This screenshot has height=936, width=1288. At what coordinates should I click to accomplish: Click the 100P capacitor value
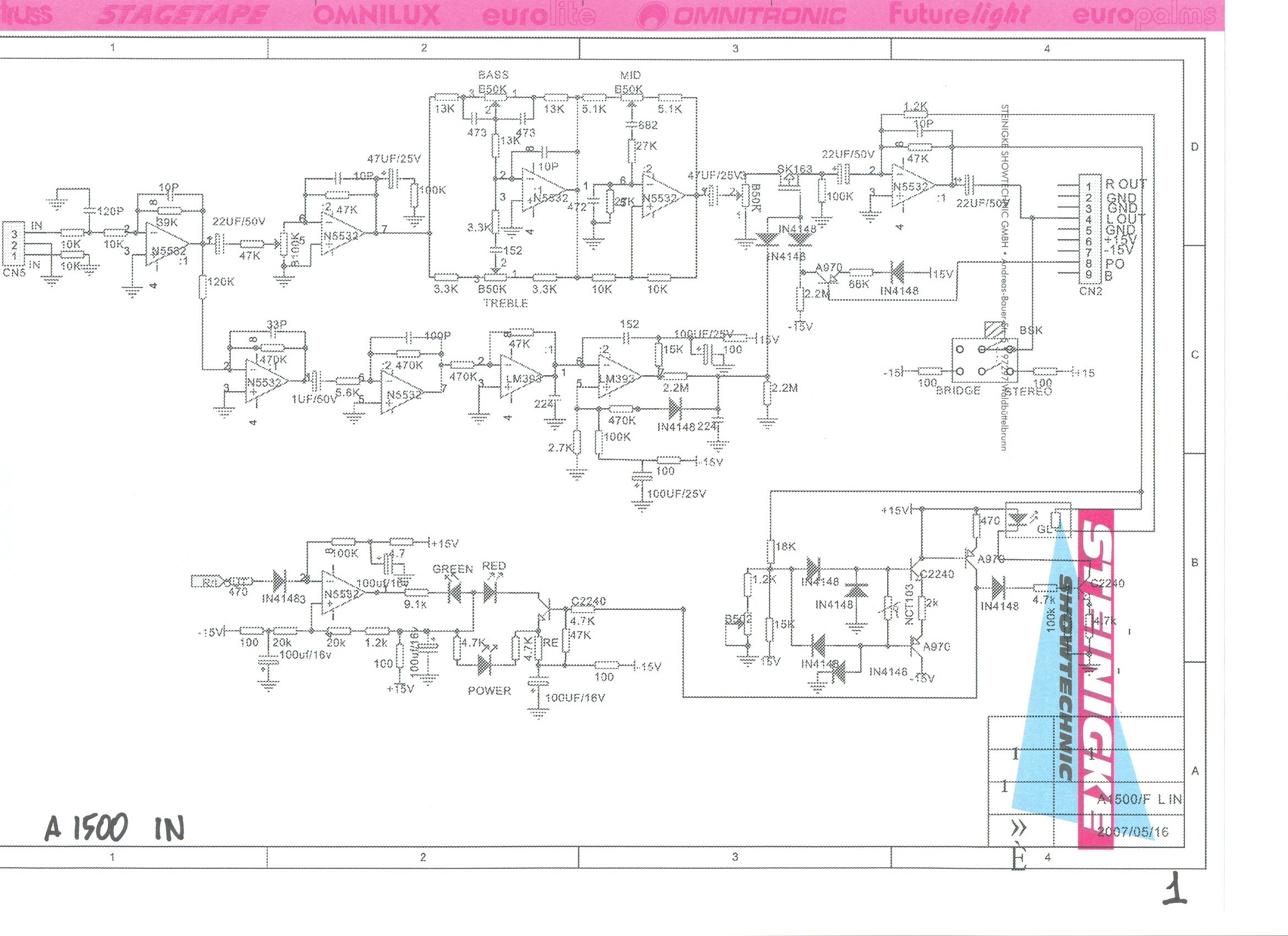pyautogui.click(x=437, y=336)
